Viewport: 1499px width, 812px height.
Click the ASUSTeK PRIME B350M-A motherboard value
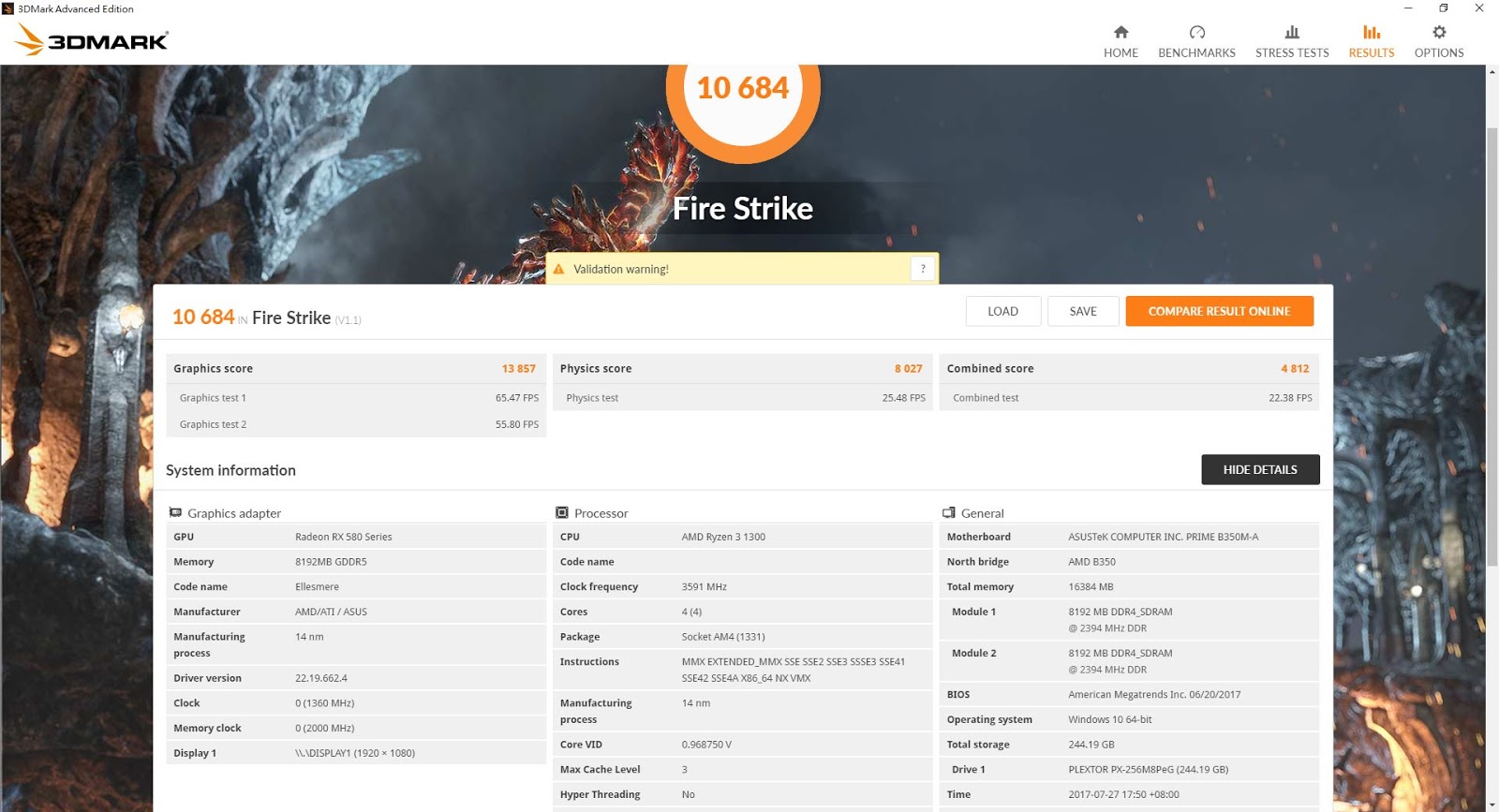tap(1164, 537)
